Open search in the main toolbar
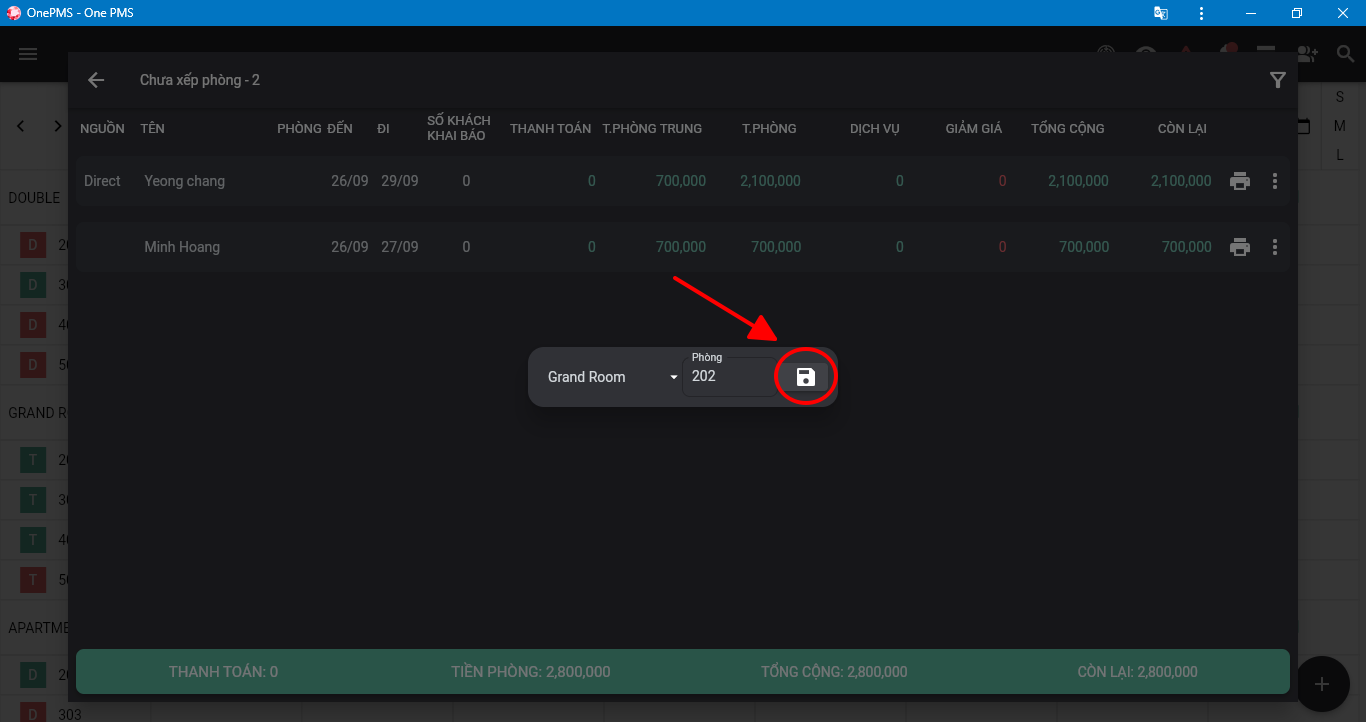This screenshot has height=722, width=1366. click(1345, 54)
